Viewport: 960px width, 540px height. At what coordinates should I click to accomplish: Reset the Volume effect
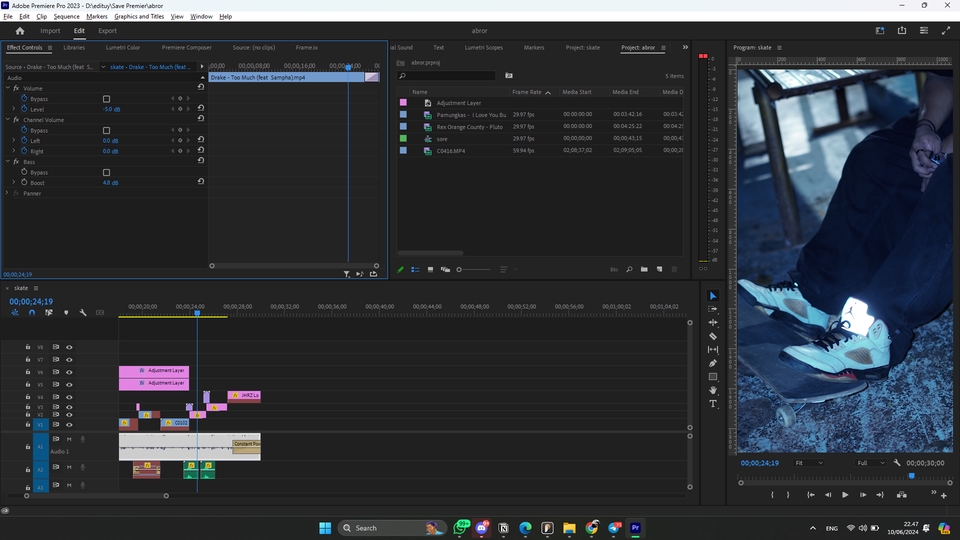[201, 87]
